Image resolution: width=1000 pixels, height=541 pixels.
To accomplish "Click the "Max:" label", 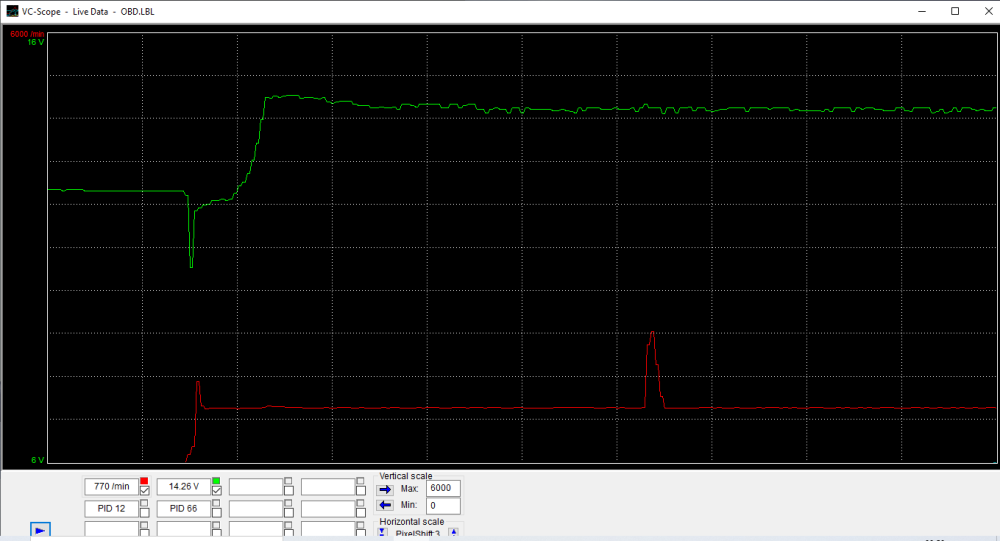I will pos(409,489).
